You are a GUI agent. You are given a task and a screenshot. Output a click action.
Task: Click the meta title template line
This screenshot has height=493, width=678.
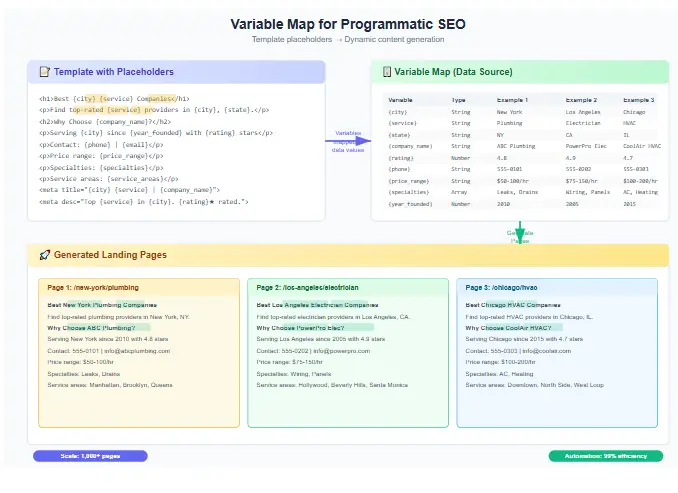pos(129,190)
